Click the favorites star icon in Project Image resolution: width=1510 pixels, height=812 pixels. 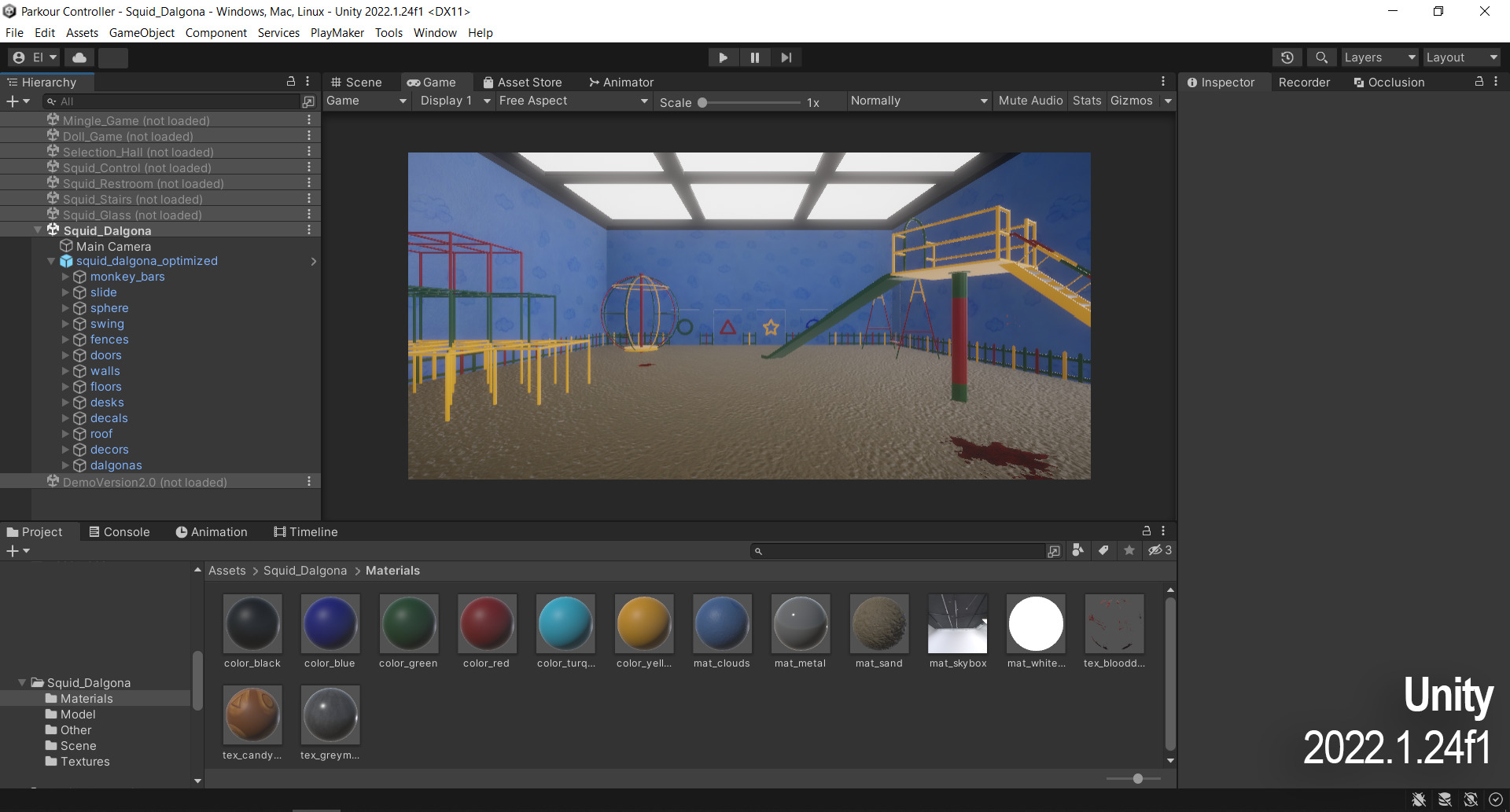(1129, 550)
